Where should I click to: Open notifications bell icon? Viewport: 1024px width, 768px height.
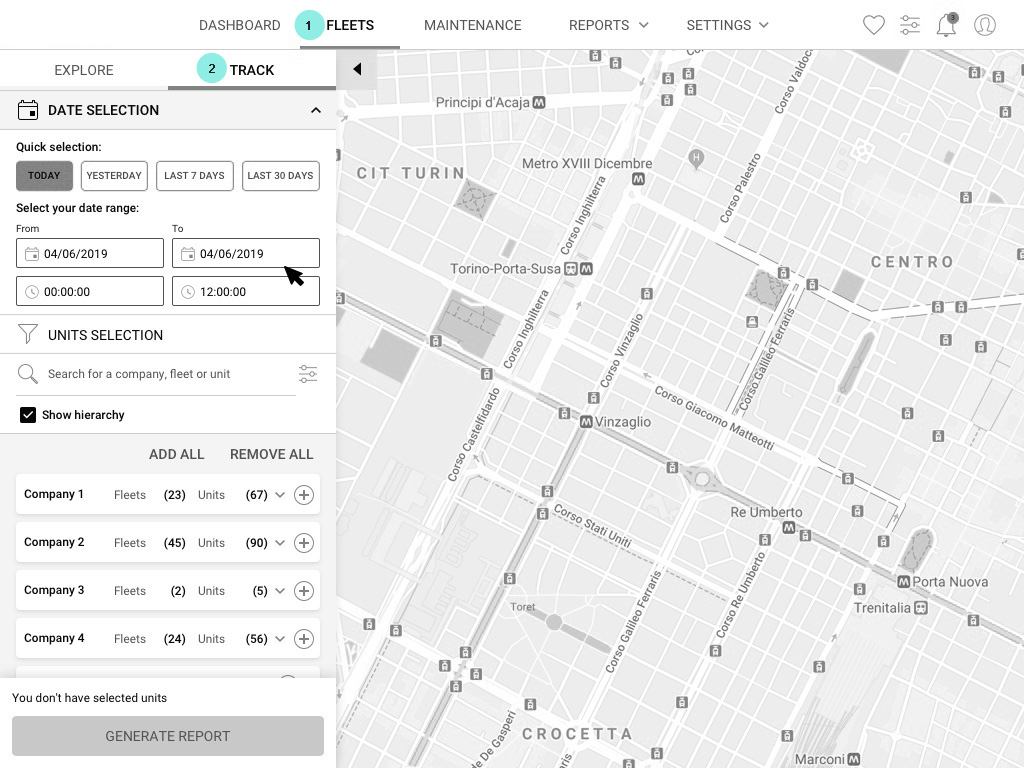pyautogui.click(x=946, y=25)
